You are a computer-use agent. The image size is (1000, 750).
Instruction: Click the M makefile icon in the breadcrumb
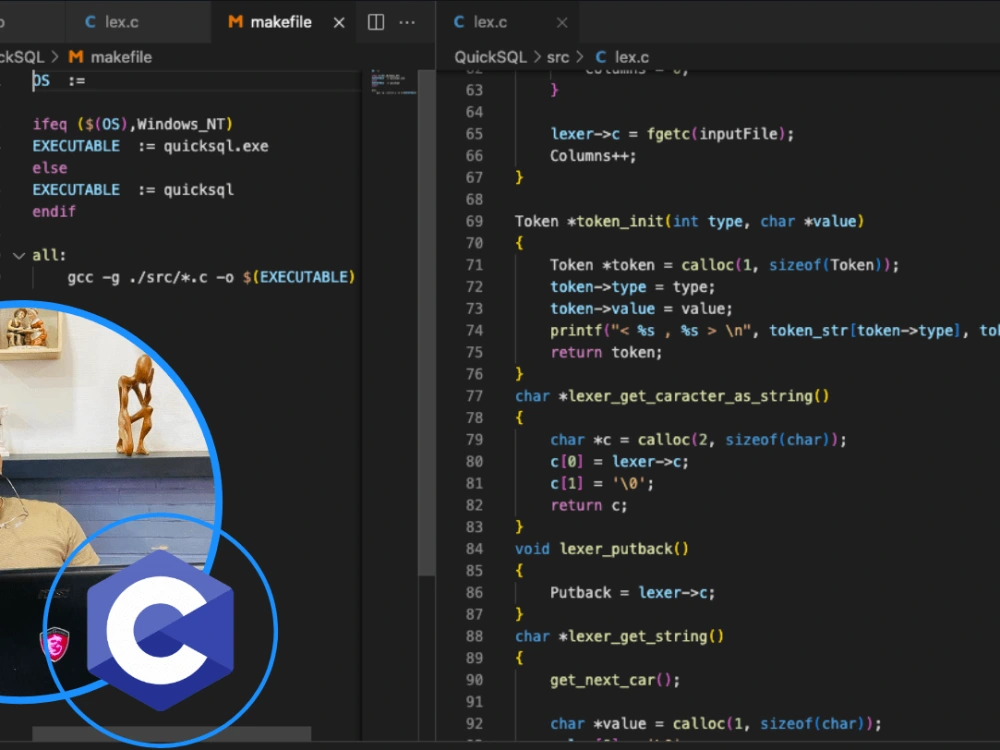click(74, 57)
